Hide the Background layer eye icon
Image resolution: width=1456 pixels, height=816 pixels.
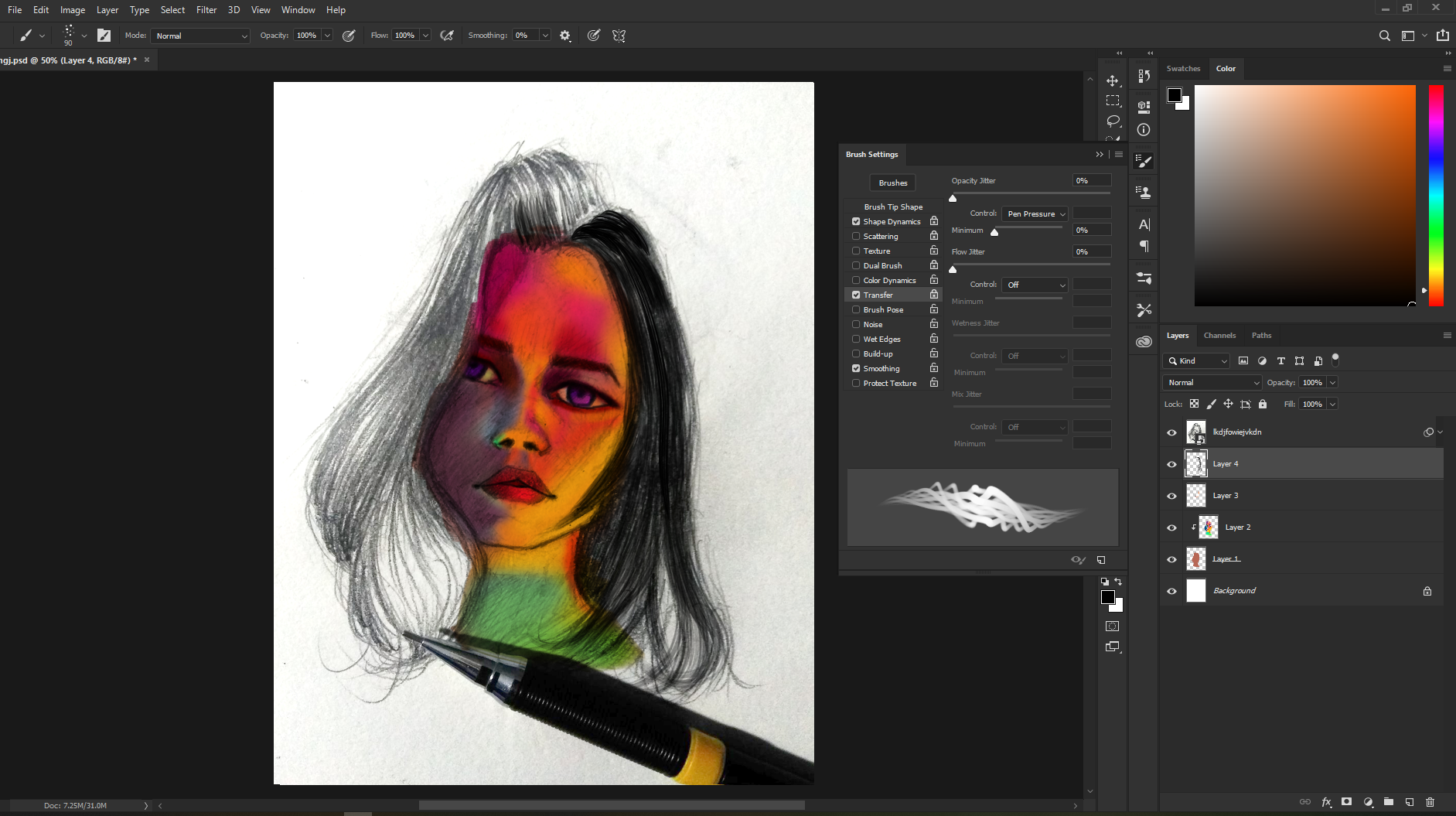pos(1171,591)
